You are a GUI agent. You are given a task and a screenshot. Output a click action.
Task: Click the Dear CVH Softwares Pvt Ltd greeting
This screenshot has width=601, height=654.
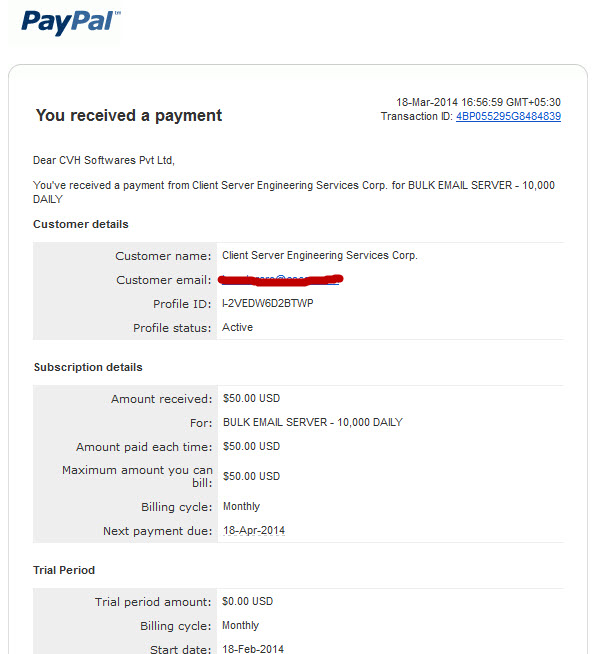click(104, 160)
